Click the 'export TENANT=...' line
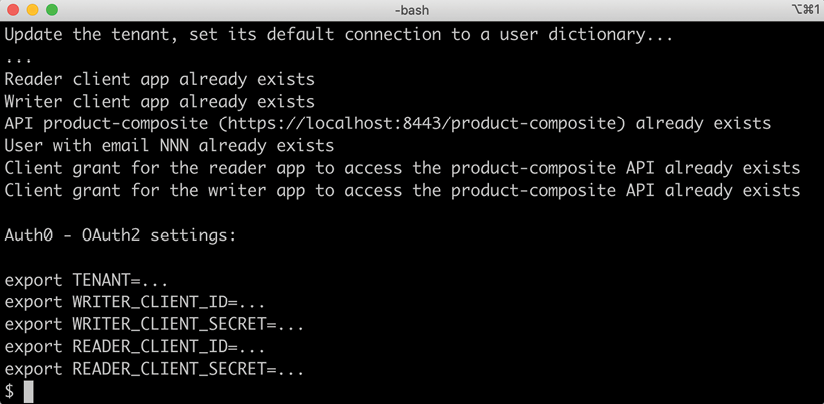This screenshot has height=404, width=824. [x=86, y=281]
